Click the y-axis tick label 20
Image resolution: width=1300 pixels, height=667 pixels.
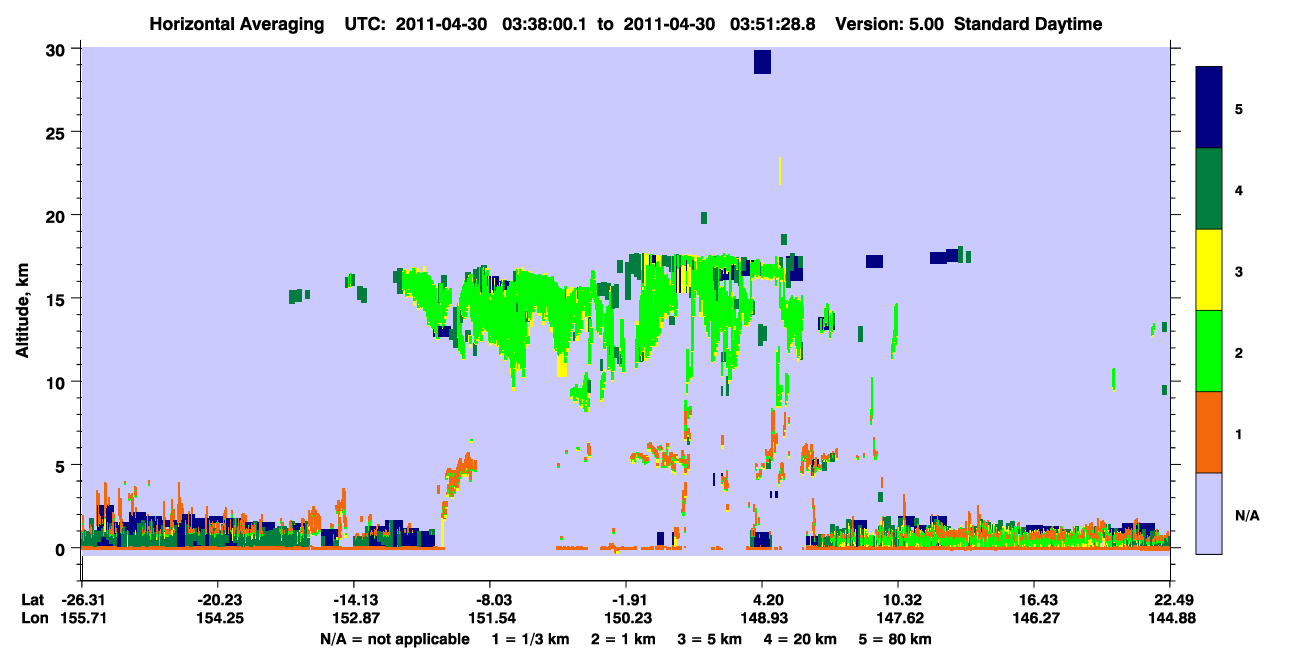[x=58, y=215]
